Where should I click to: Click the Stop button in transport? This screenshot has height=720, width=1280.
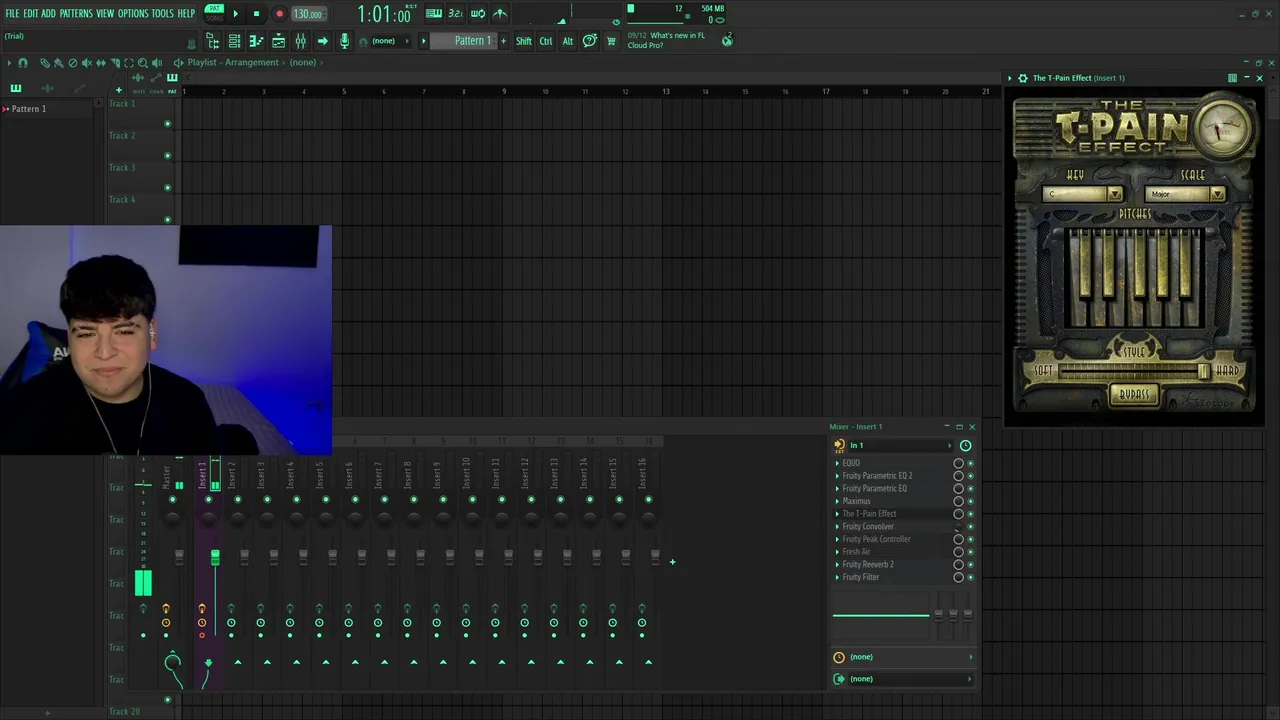[x=256, y=13]
